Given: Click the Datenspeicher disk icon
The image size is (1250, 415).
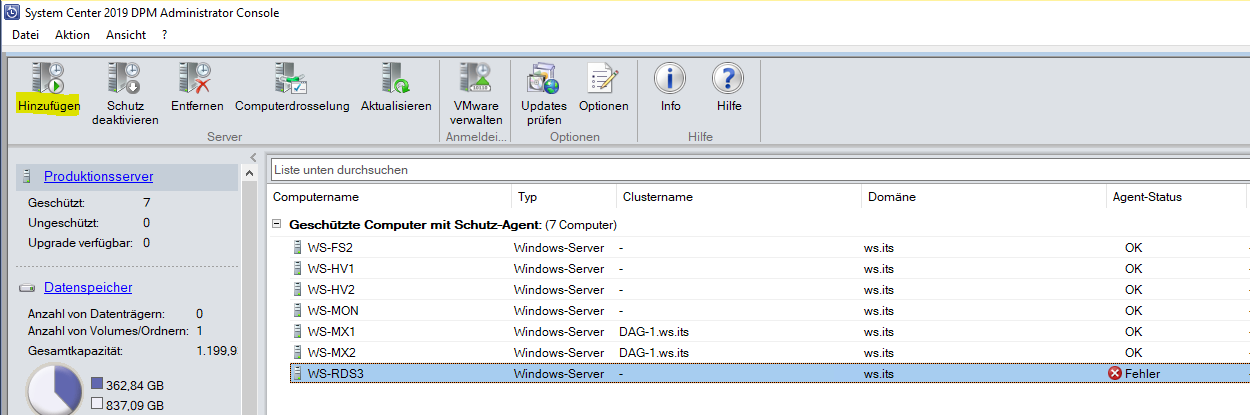Looking at the screenshot, I should pyautogui.click(x=26, y=288).
